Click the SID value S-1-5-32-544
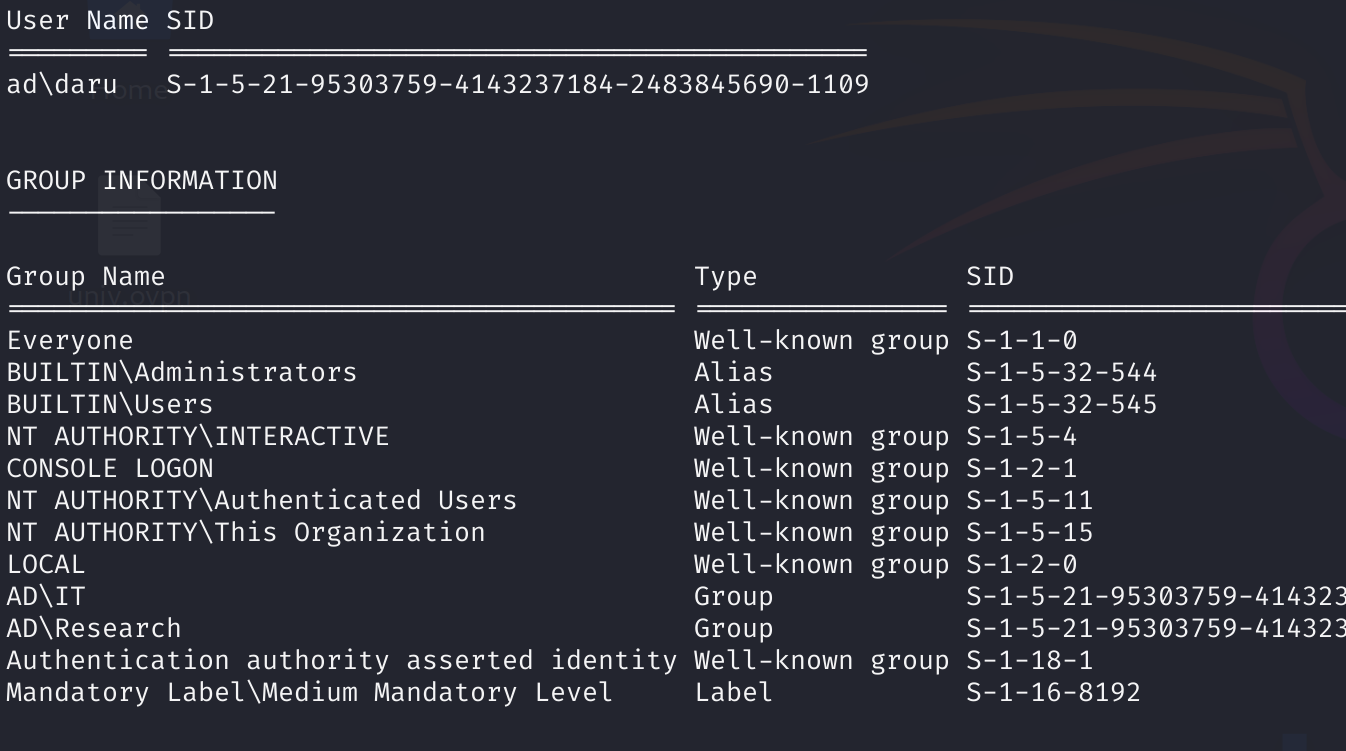 pos(1061,373)
